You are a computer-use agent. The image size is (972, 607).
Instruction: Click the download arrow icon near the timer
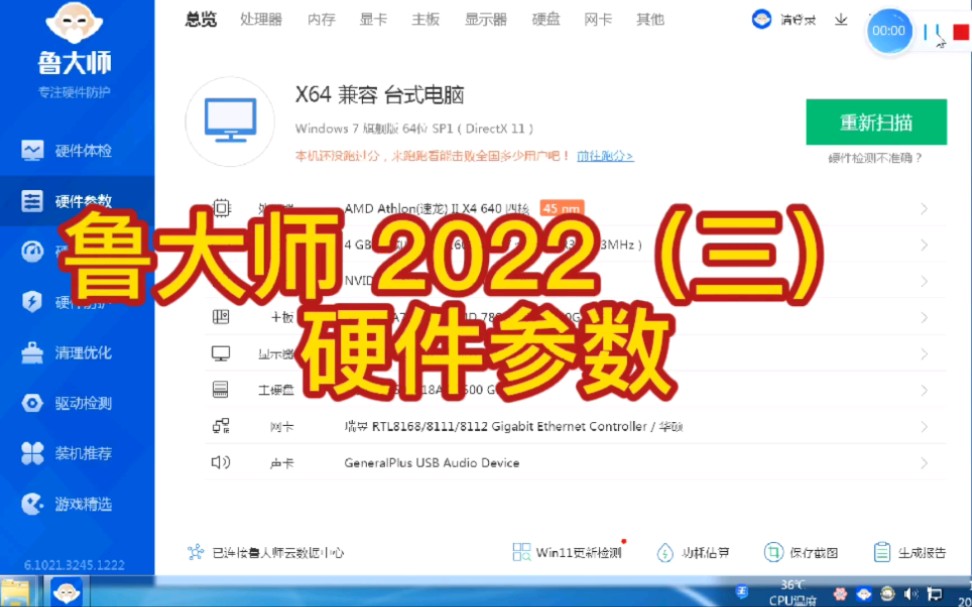click(842, 20)
